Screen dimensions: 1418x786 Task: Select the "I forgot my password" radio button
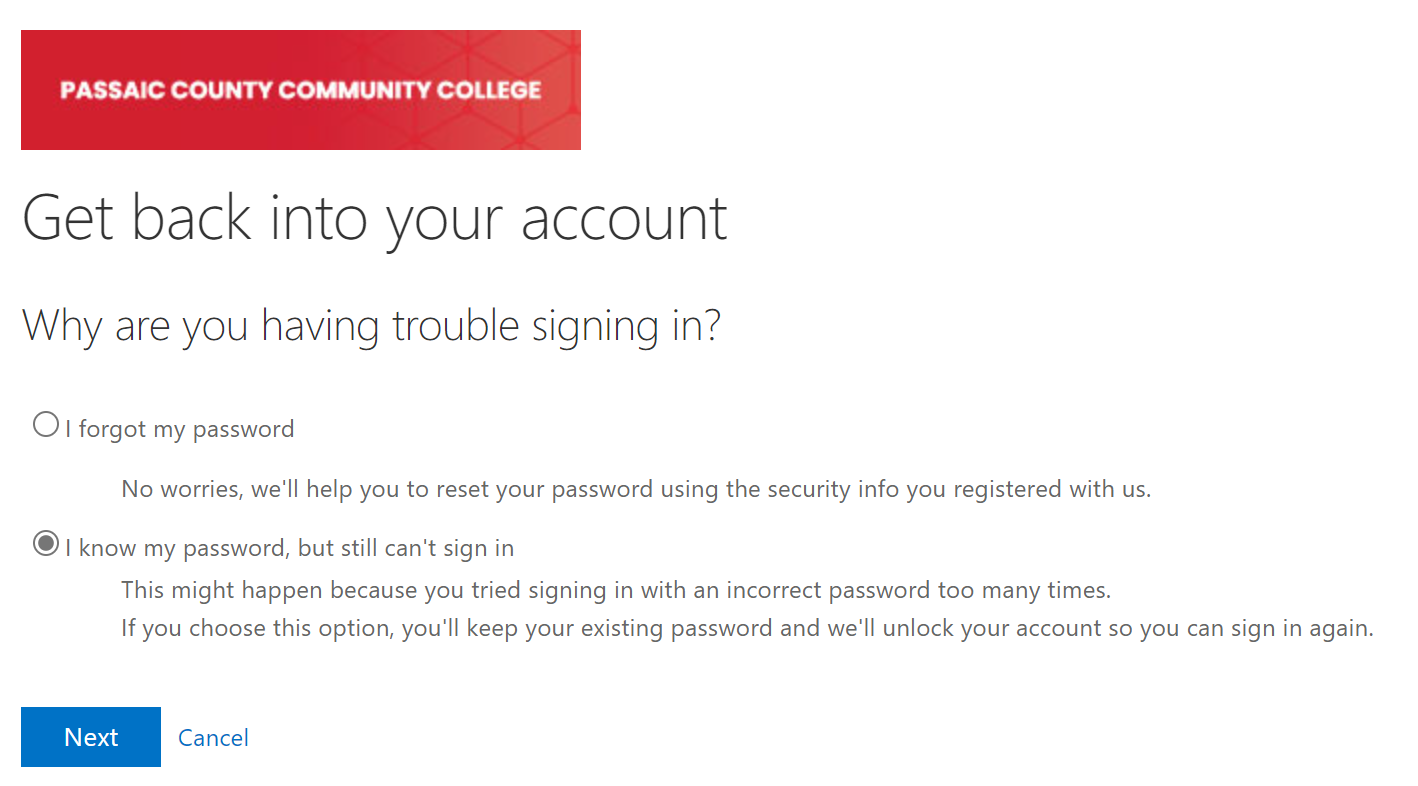(46, 425)
